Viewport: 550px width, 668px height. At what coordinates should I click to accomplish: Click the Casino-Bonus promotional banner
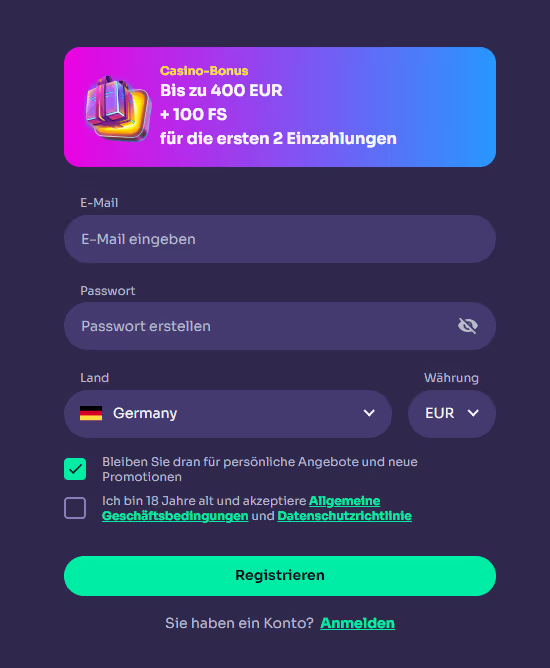[280, 107]
